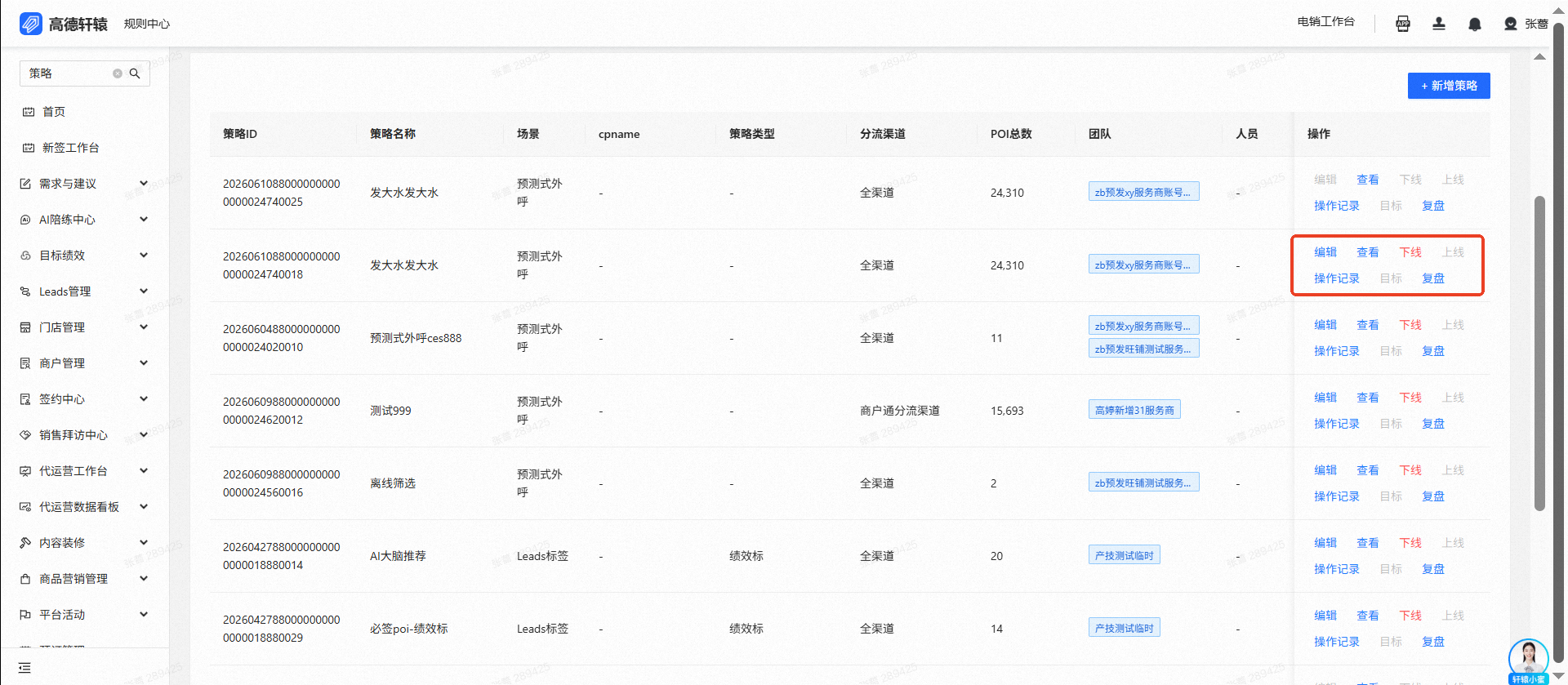Expand 目标绩效 menu chevron
The height and width of the screenshot is (685, 1568).
[x=144, y=256]
